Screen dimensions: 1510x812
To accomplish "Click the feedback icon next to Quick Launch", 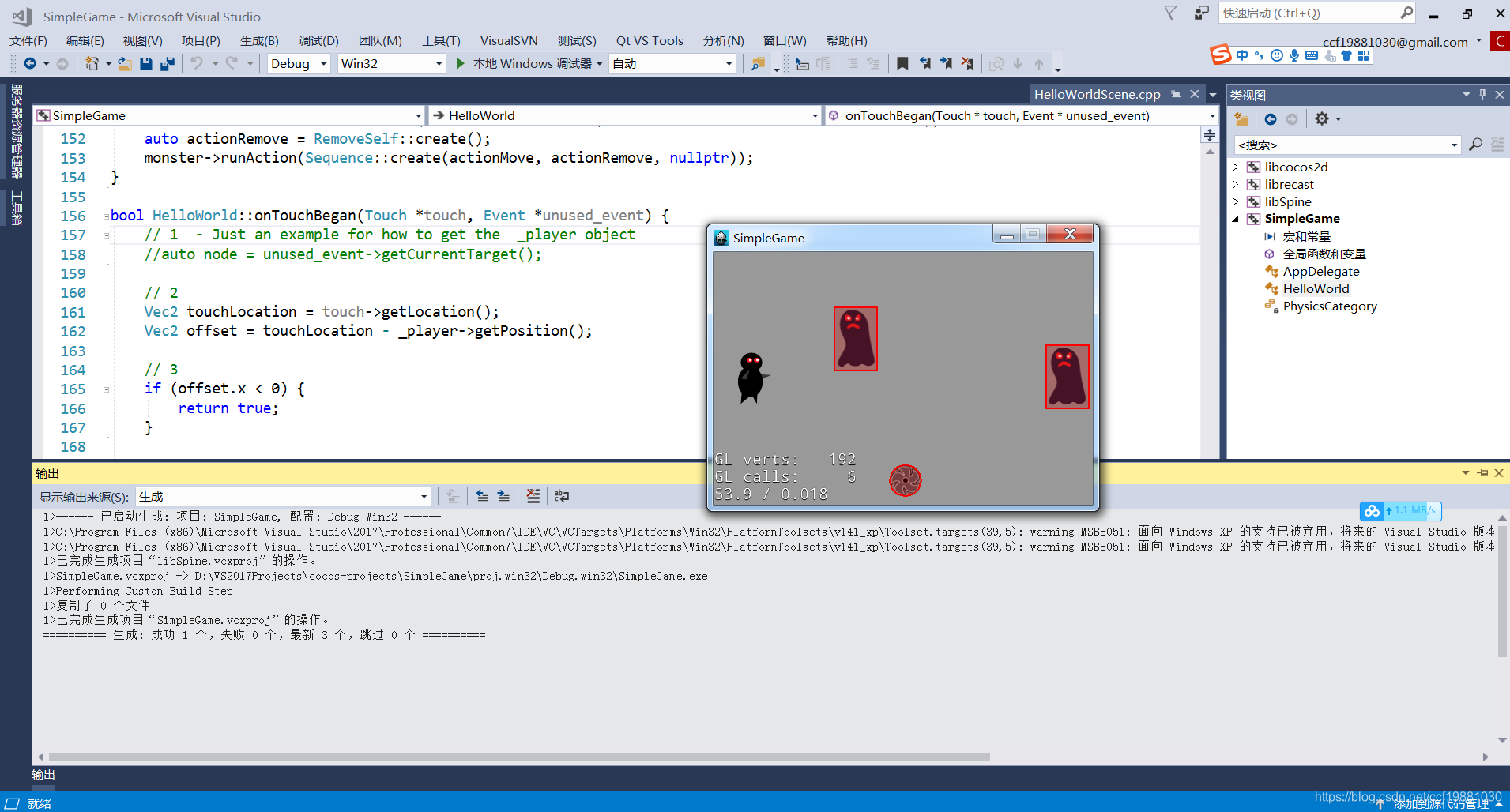I will coord(1202,13).
